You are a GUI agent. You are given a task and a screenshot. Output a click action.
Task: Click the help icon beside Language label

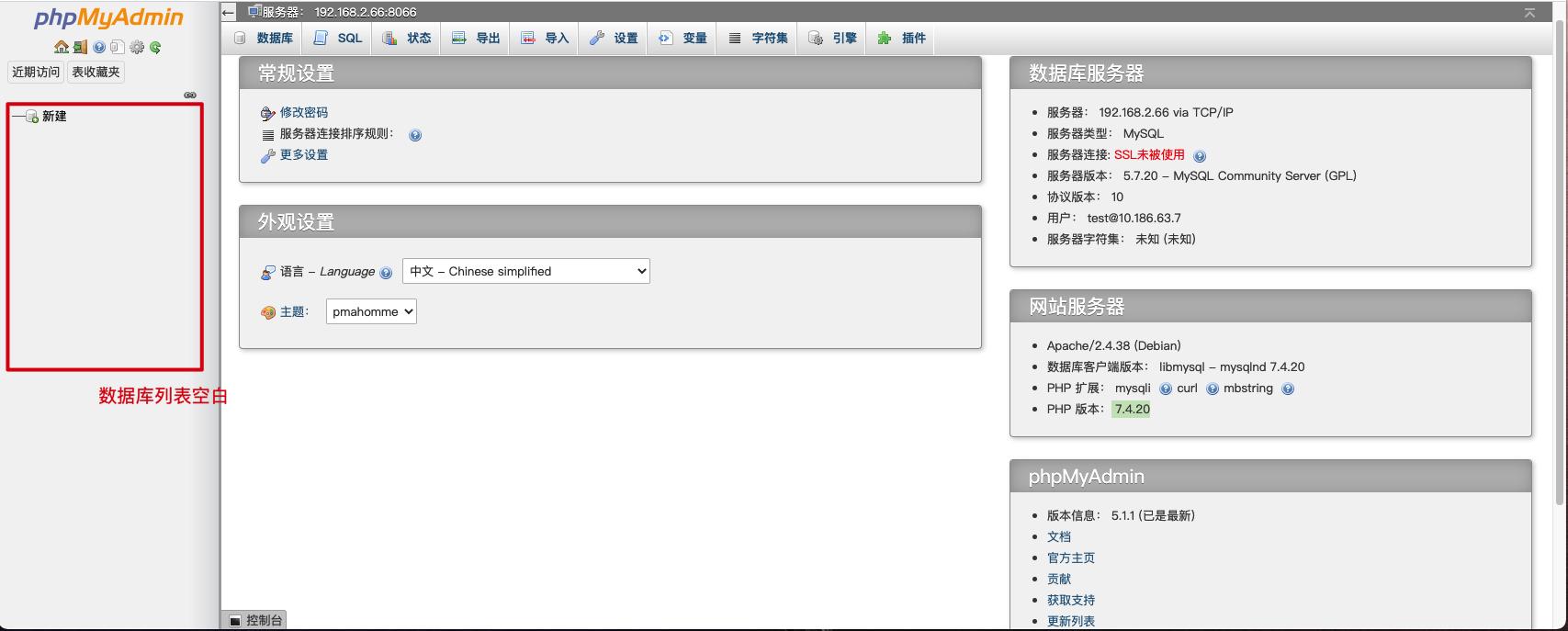386,273
